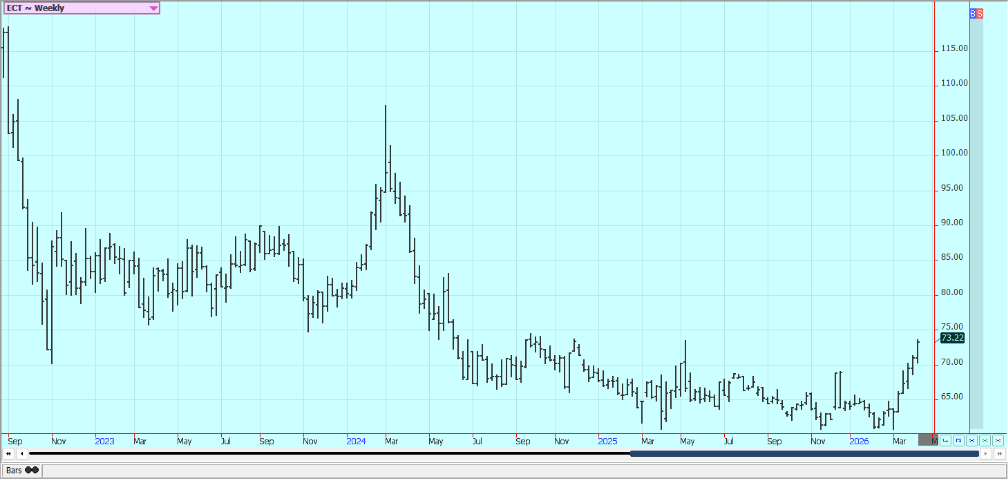Click the gray M marker on time axis
This screenshot has height=480, width=1008.
[x=935, y=440]
